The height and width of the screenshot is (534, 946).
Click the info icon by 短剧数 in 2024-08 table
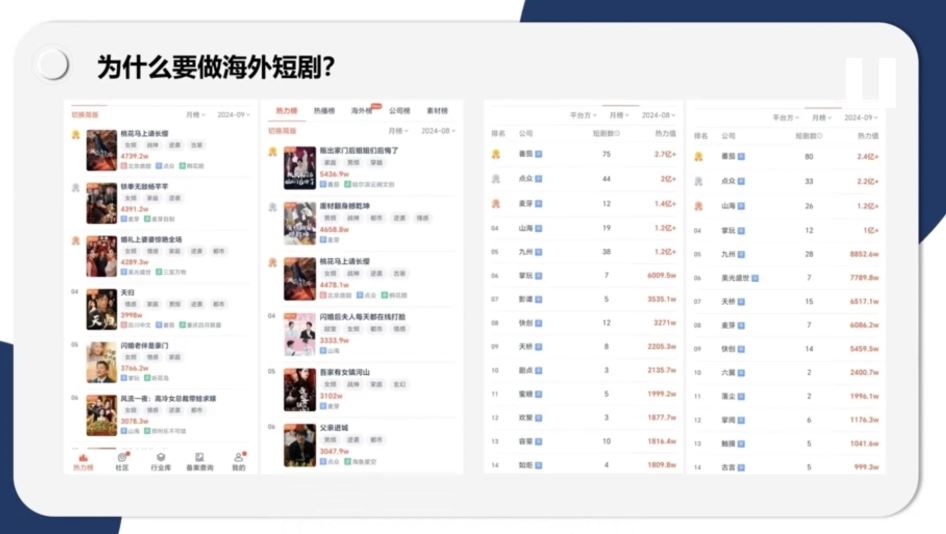617,133
